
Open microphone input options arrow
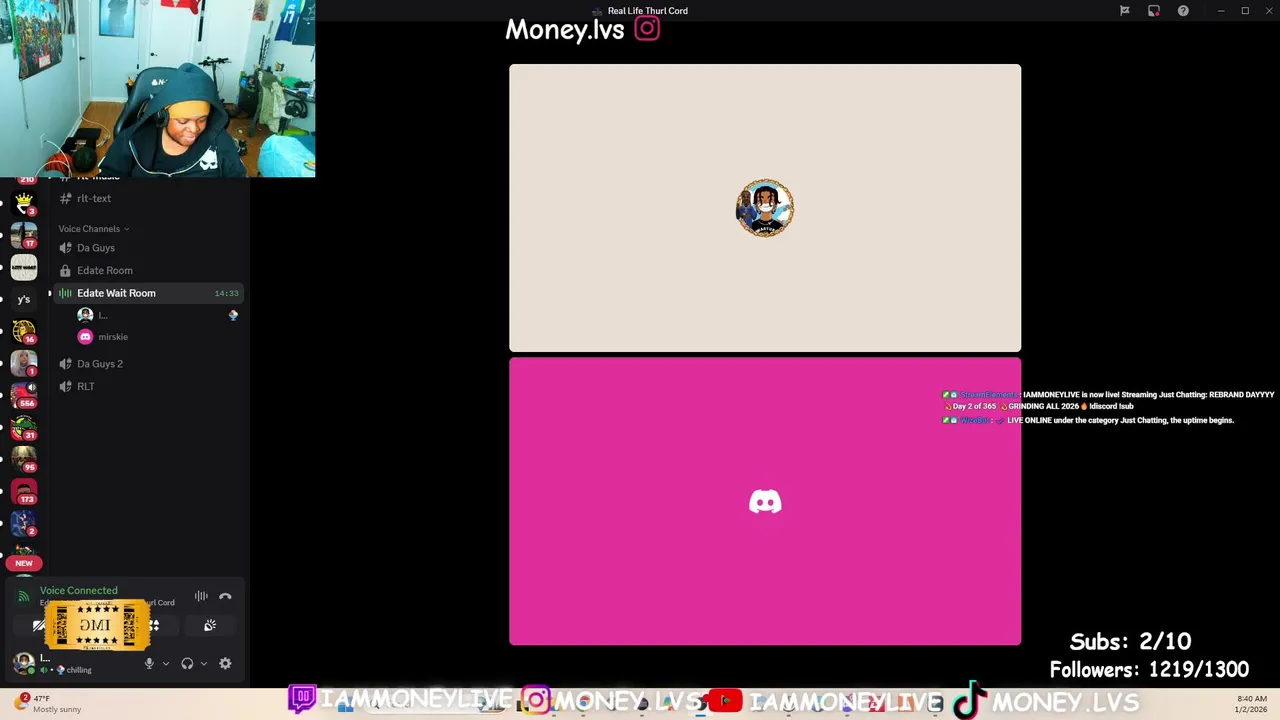(166, 663)
